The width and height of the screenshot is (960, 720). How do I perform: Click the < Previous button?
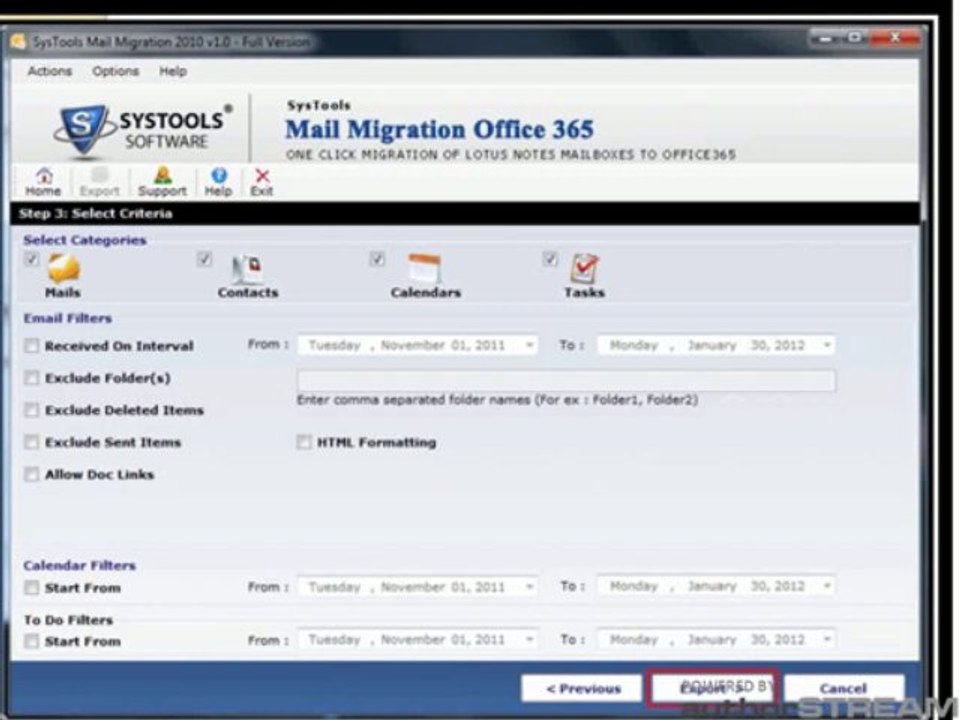click(x=582, y=689)
